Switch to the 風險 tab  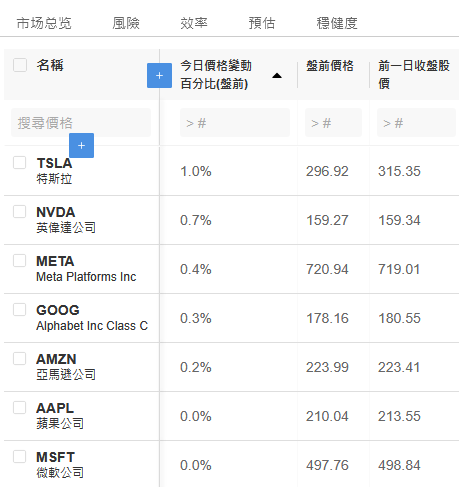(x=126, y=23)
